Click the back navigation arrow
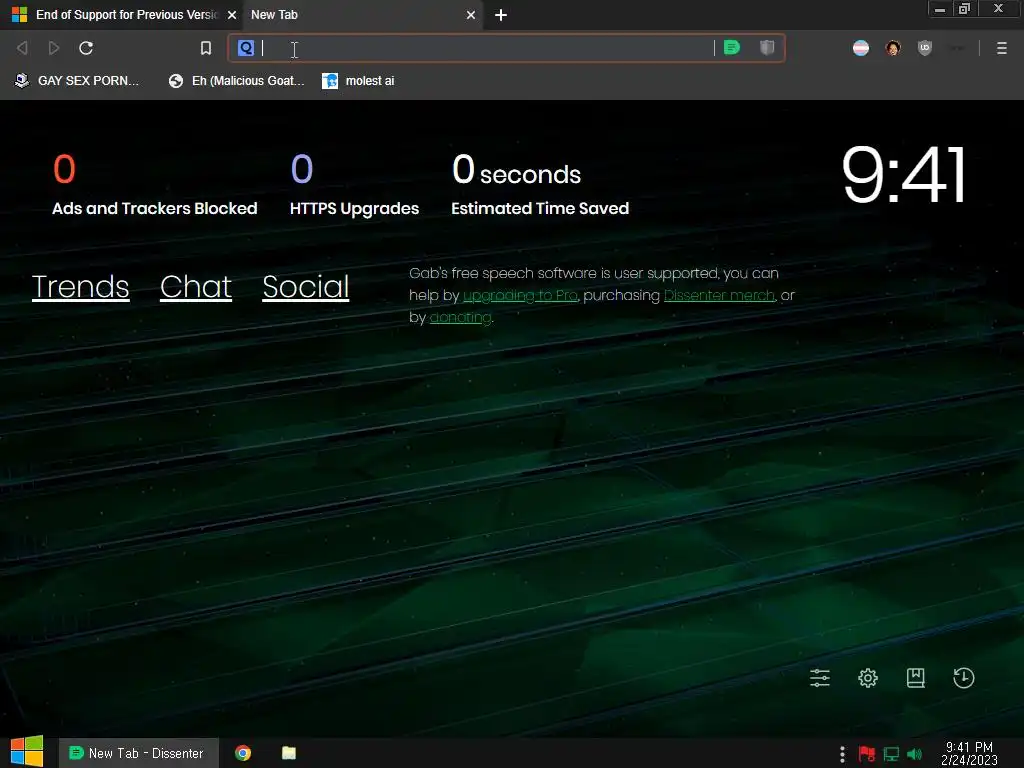1024x768 pixels. point(22,48)
